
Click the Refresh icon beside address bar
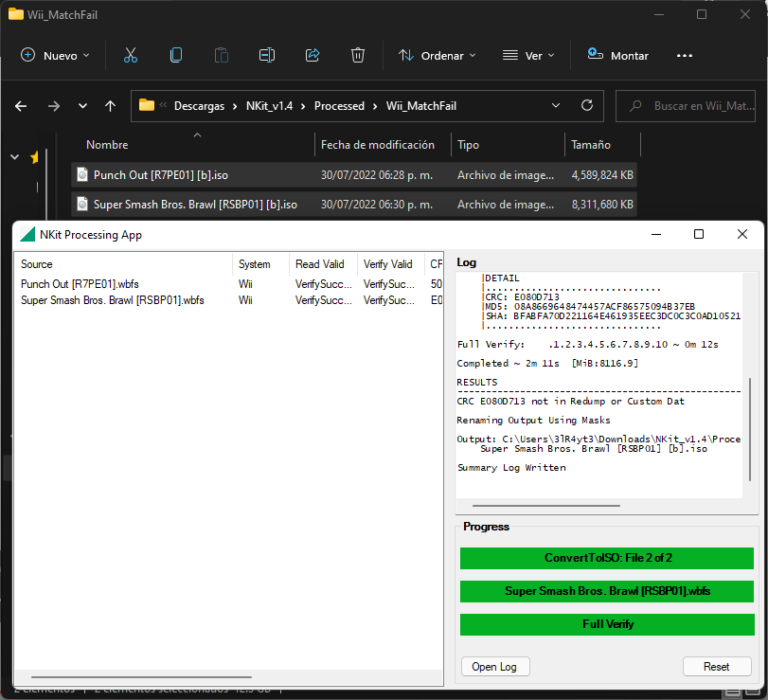588,105
